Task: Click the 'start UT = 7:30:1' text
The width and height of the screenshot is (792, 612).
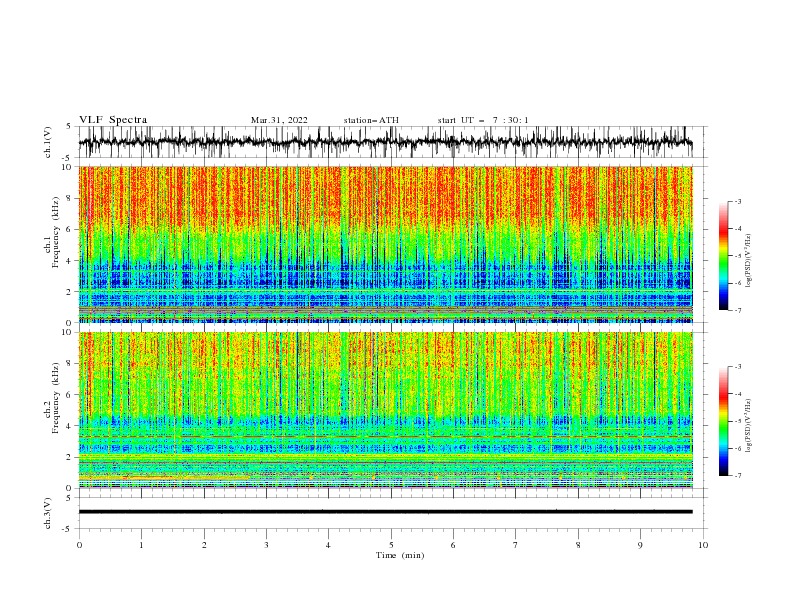Action: click(483, 120)
